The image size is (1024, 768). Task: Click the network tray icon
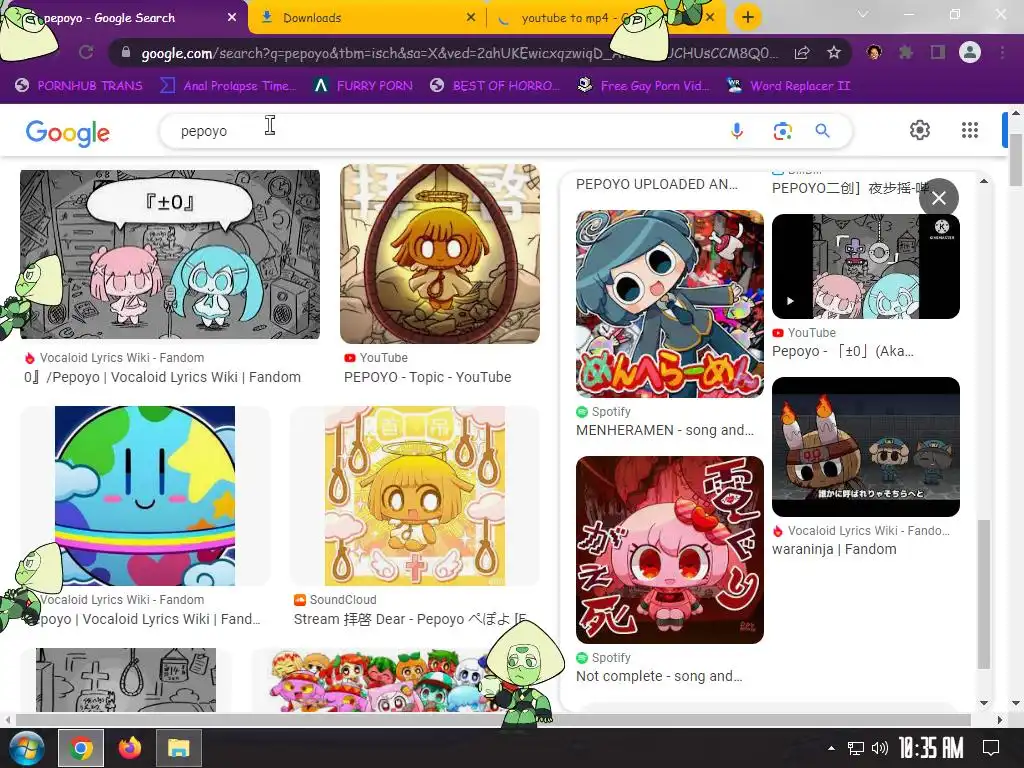click(856, 748)
